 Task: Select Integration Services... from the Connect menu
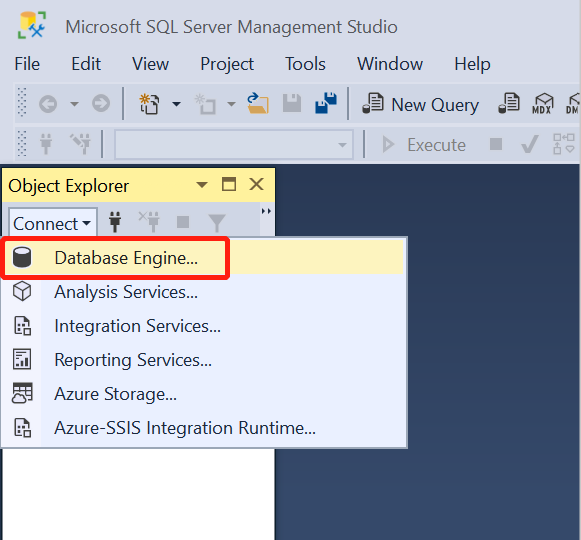(x=203, y=326)
